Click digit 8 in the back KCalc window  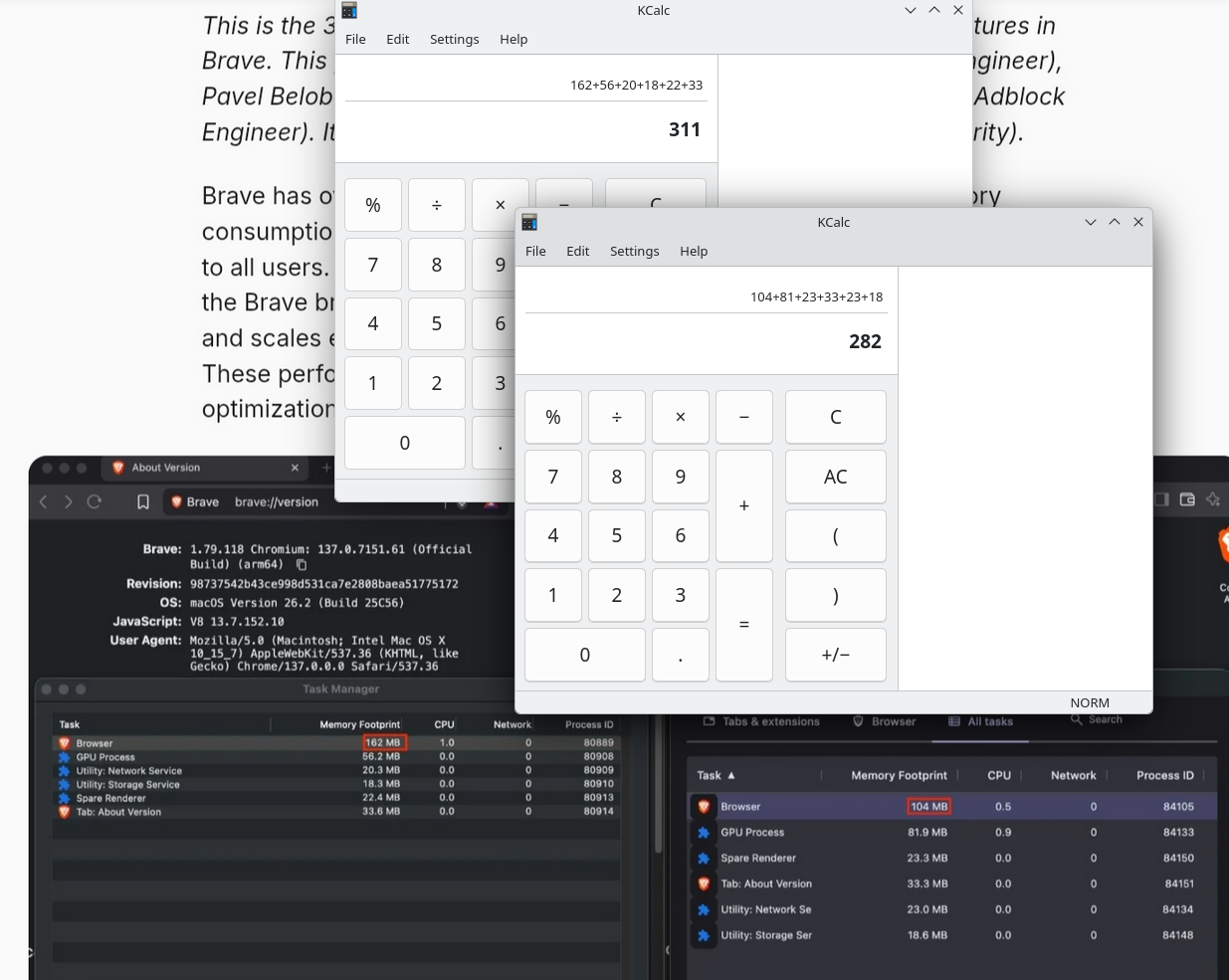(437, 265)
